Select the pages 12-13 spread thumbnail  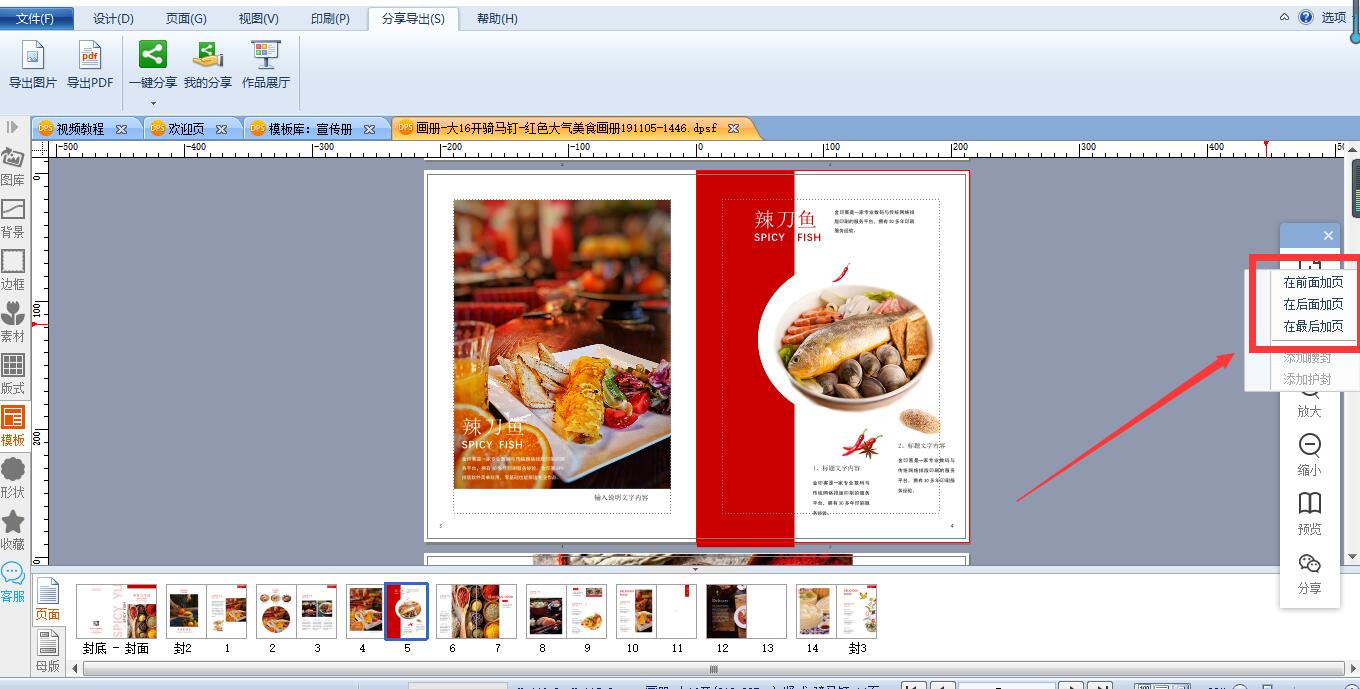pos(746,611)
